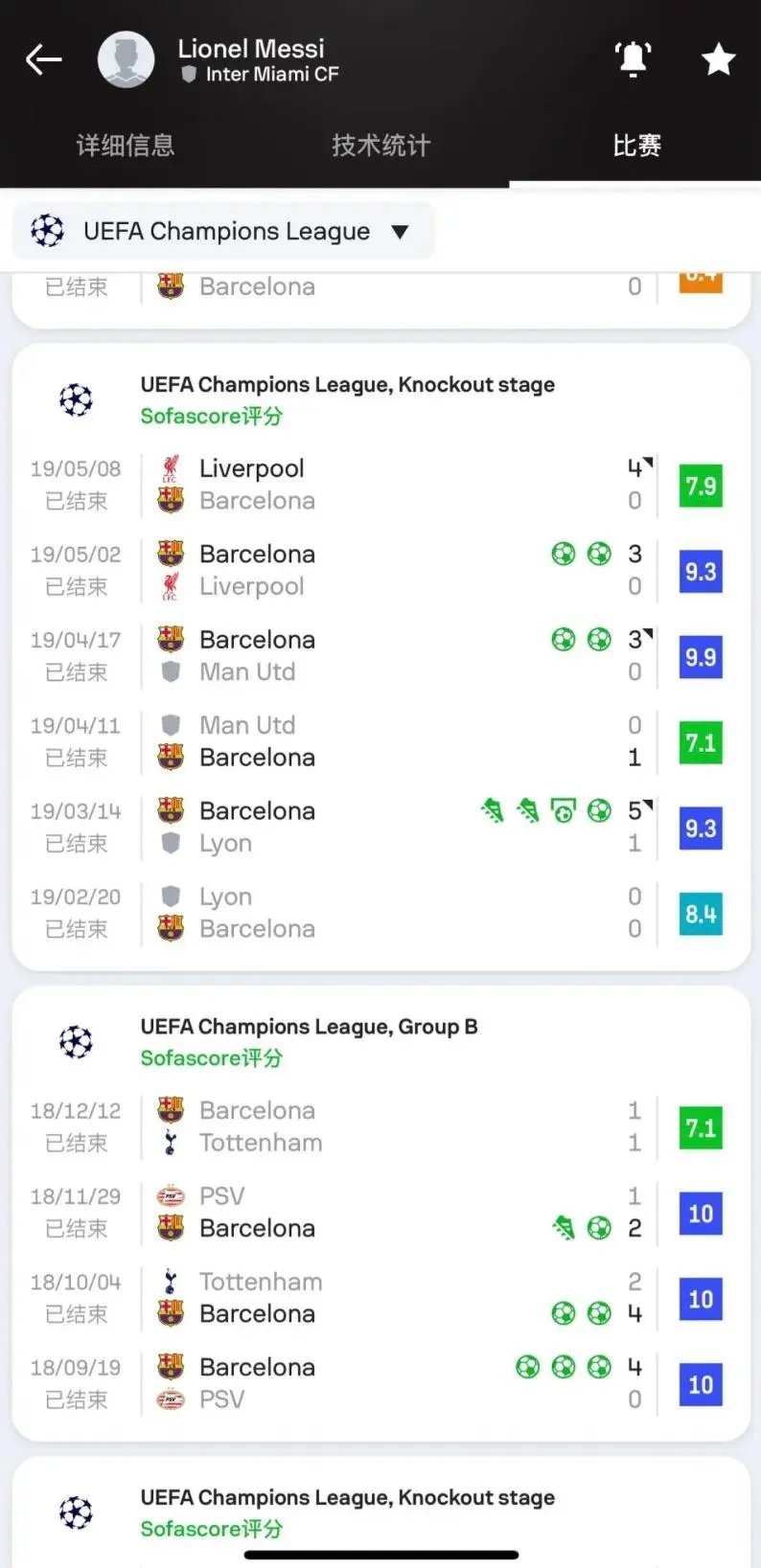
Task: Click the Champions League ball icon in dropdown
Action: pyautogui.click(x=47, y=231)
